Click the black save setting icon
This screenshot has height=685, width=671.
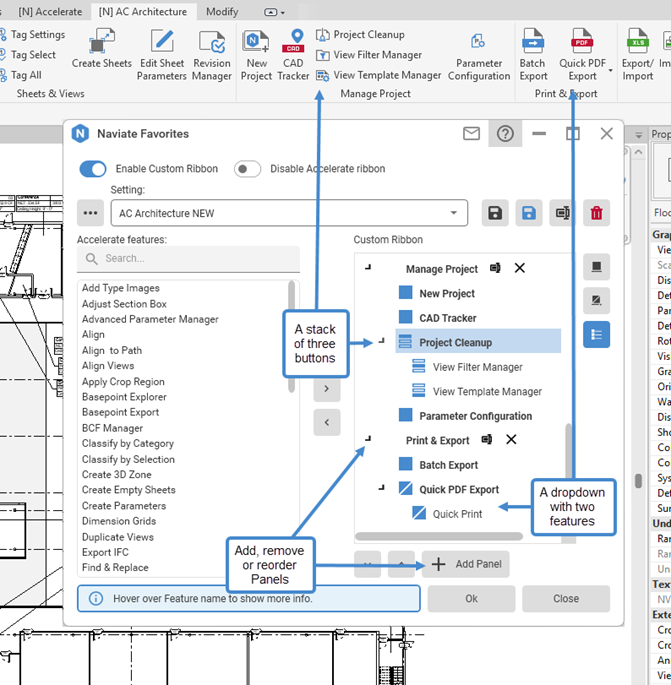pyautogui.click(x=494, y=213)
